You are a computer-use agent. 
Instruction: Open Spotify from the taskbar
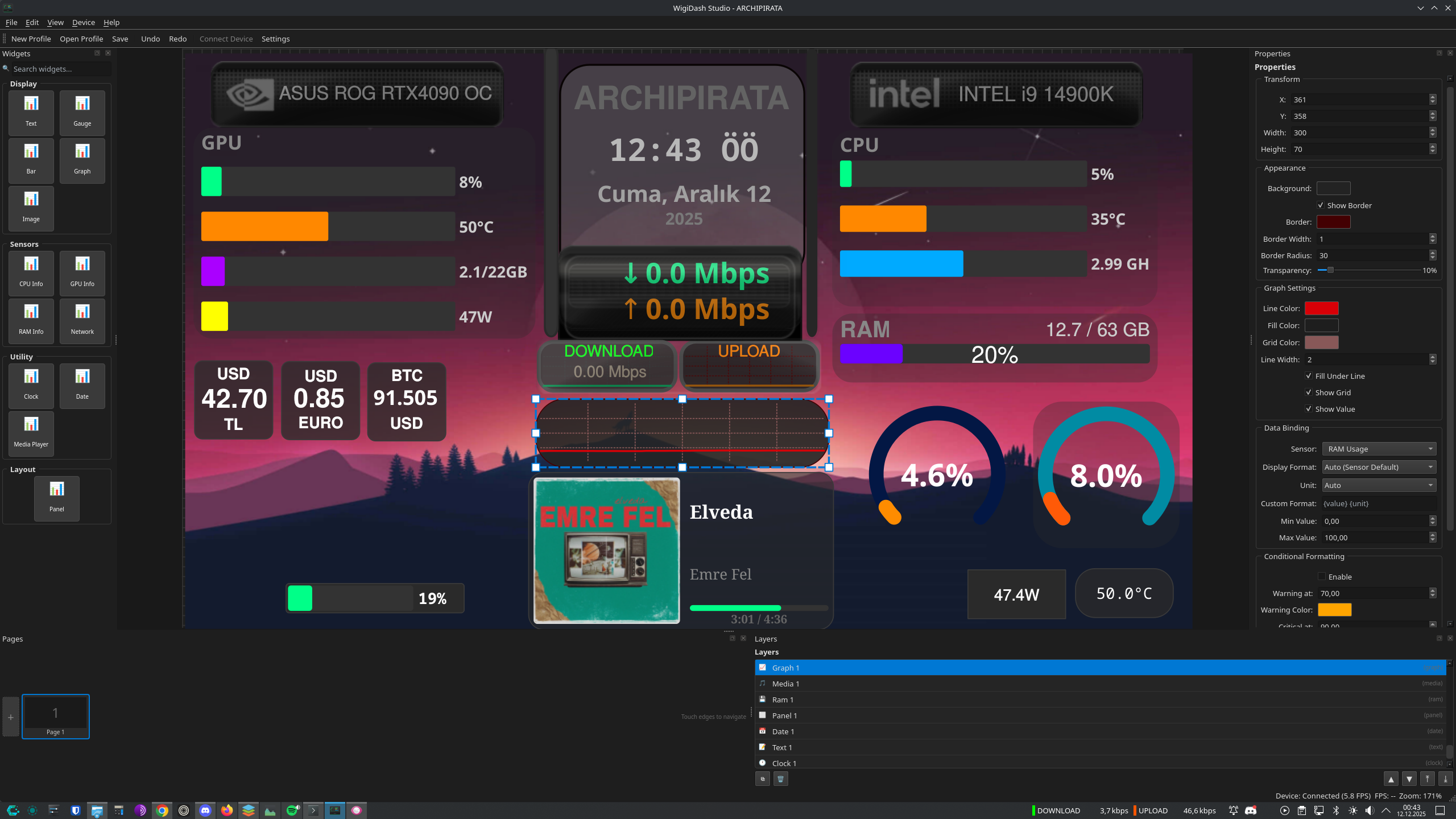pos(292,810)
